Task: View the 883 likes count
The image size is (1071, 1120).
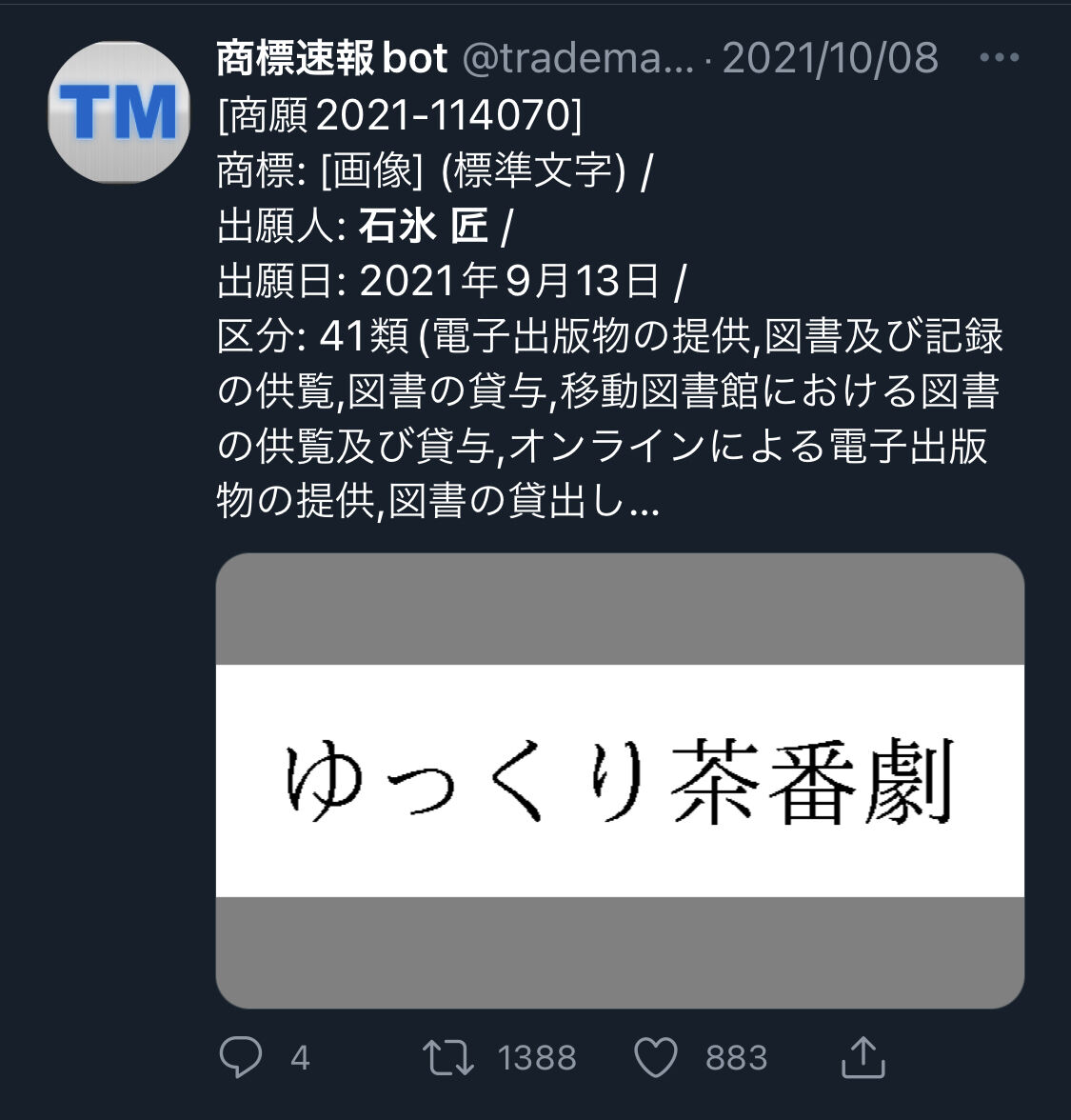Action: click(736, 1058)
